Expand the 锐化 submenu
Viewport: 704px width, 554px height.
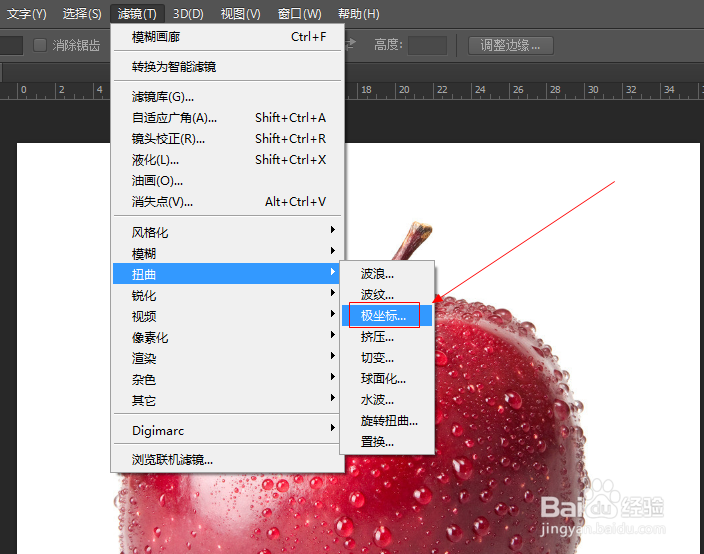coord(227,295)
